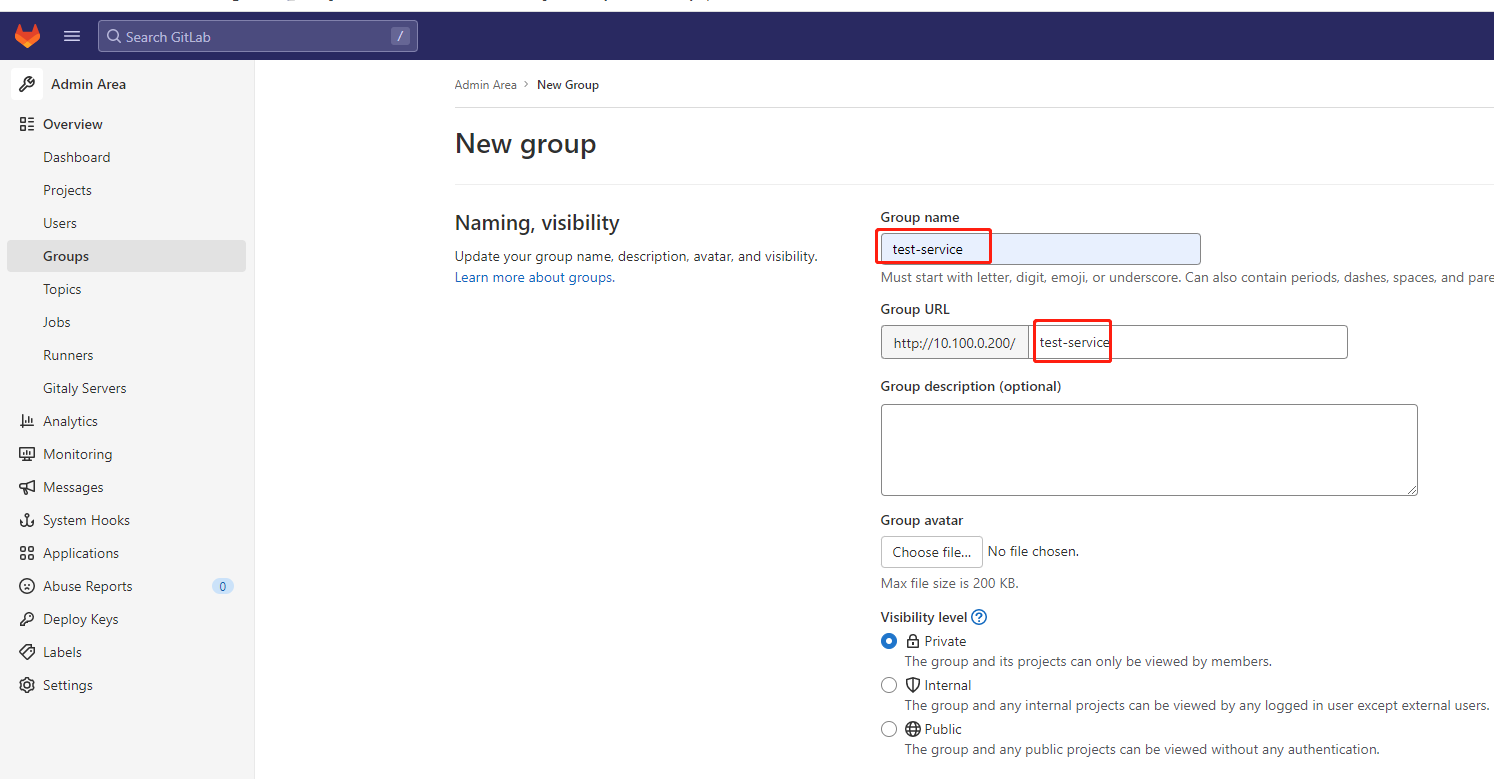Click the search magnifier icon
1494x779 pixels.
pos(114,37)
